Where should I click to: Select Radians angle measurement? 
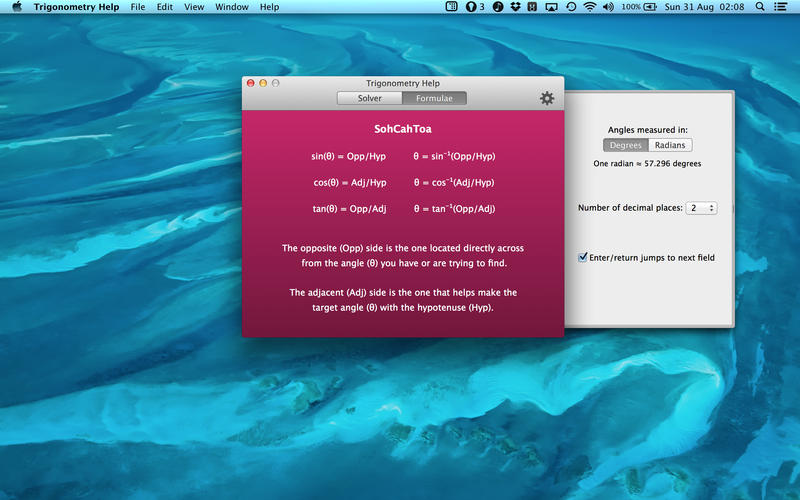670,145
